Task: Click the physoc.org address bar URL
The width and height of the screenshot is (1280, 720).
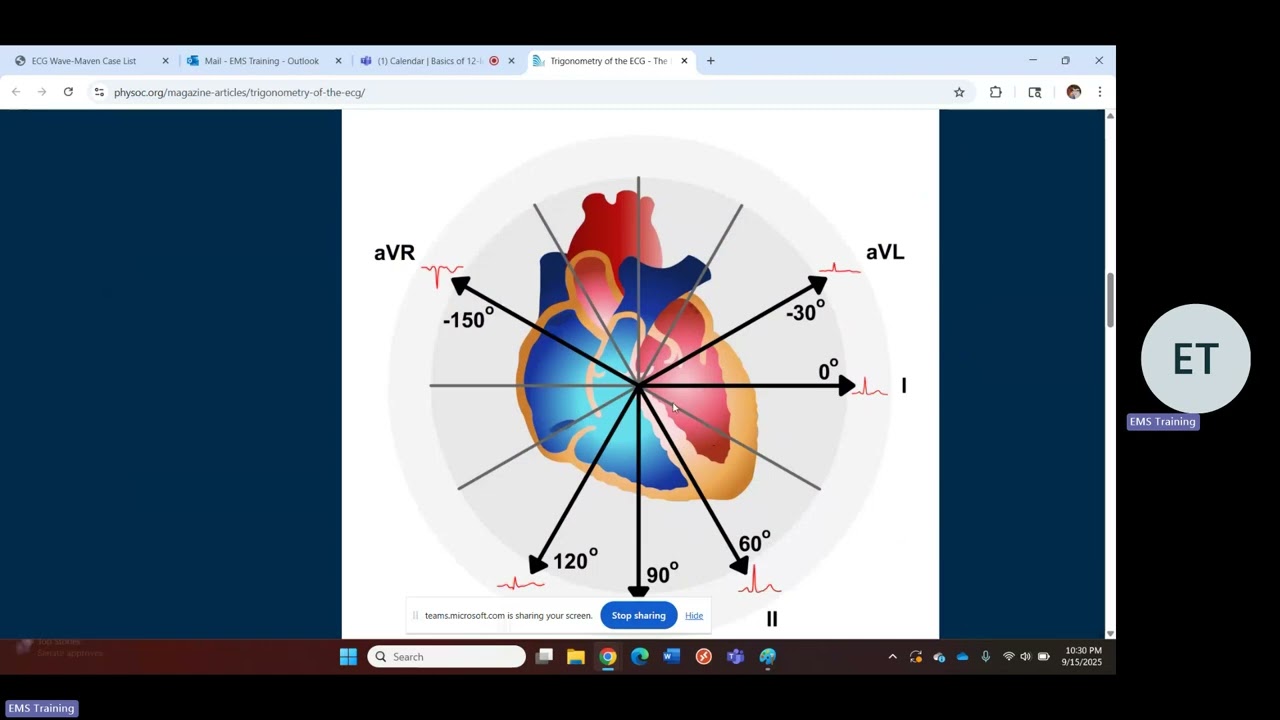Action: [239, 92]
